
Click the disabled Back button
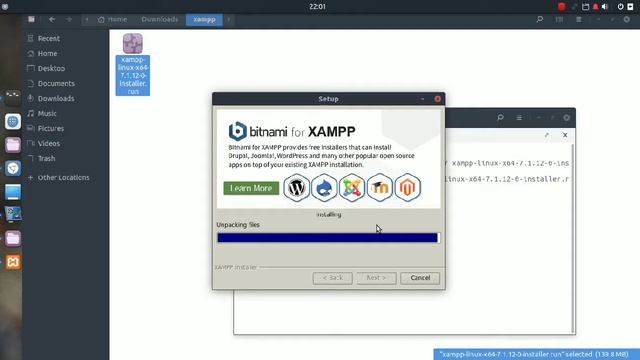(333, 278)
